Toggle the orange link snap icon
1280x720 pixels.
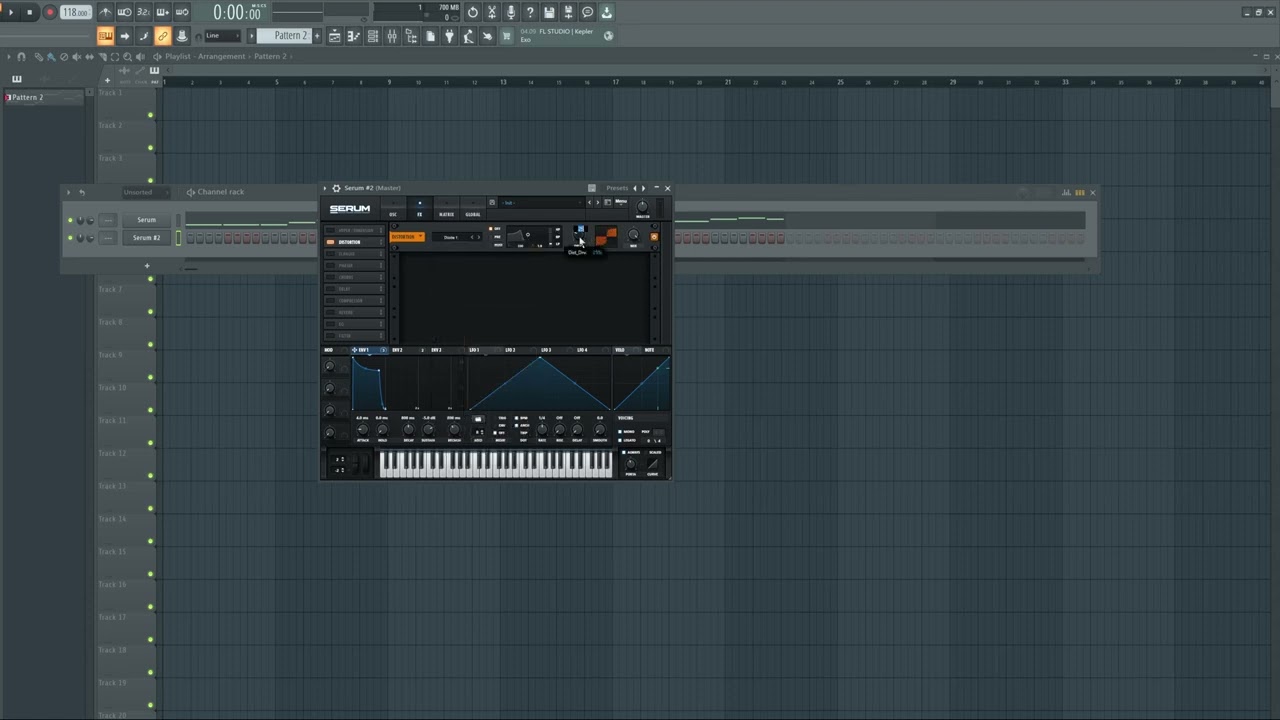pyautogui.click(x=162, y=36)
